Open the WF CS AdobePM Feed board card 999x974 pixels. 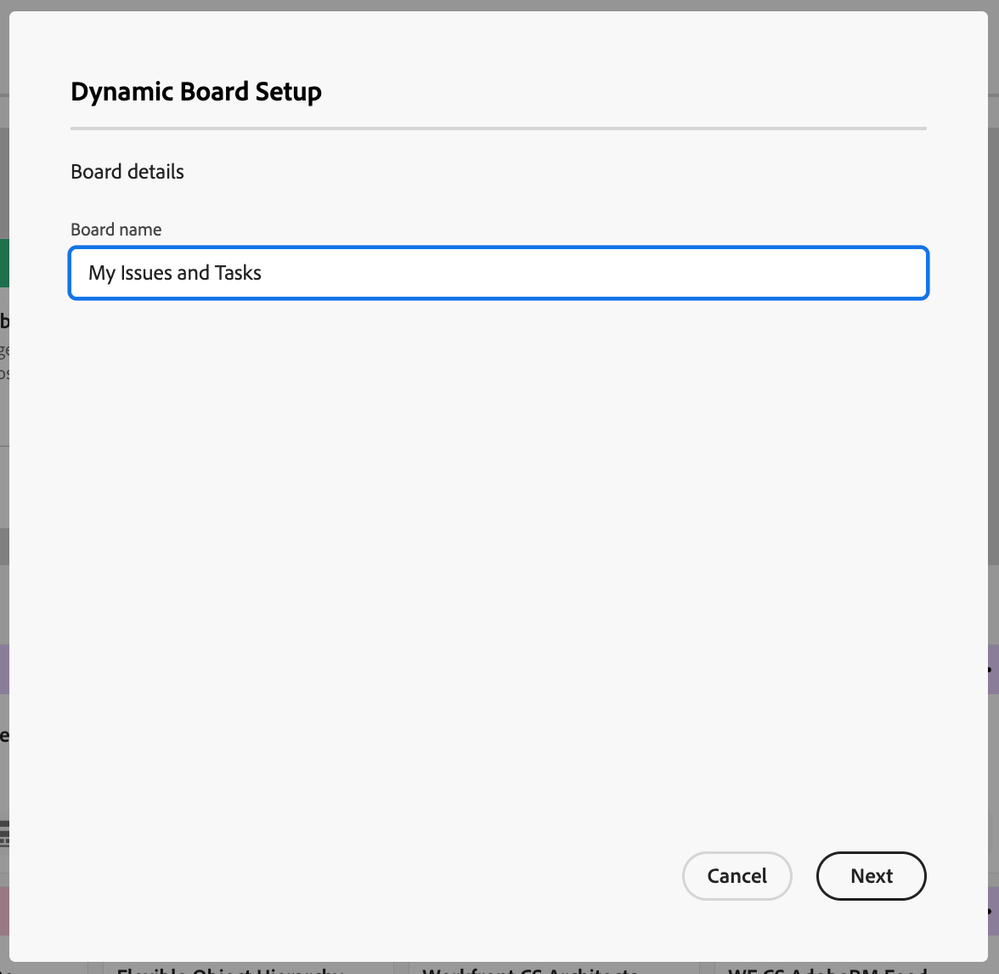[x=826, y=969]
